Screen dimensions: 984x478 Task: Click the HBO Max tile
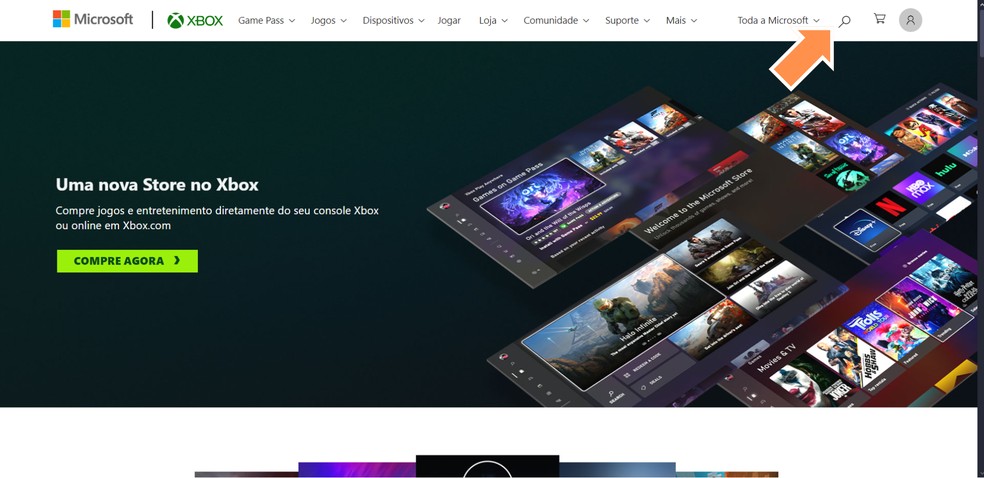tap(918, 187)
